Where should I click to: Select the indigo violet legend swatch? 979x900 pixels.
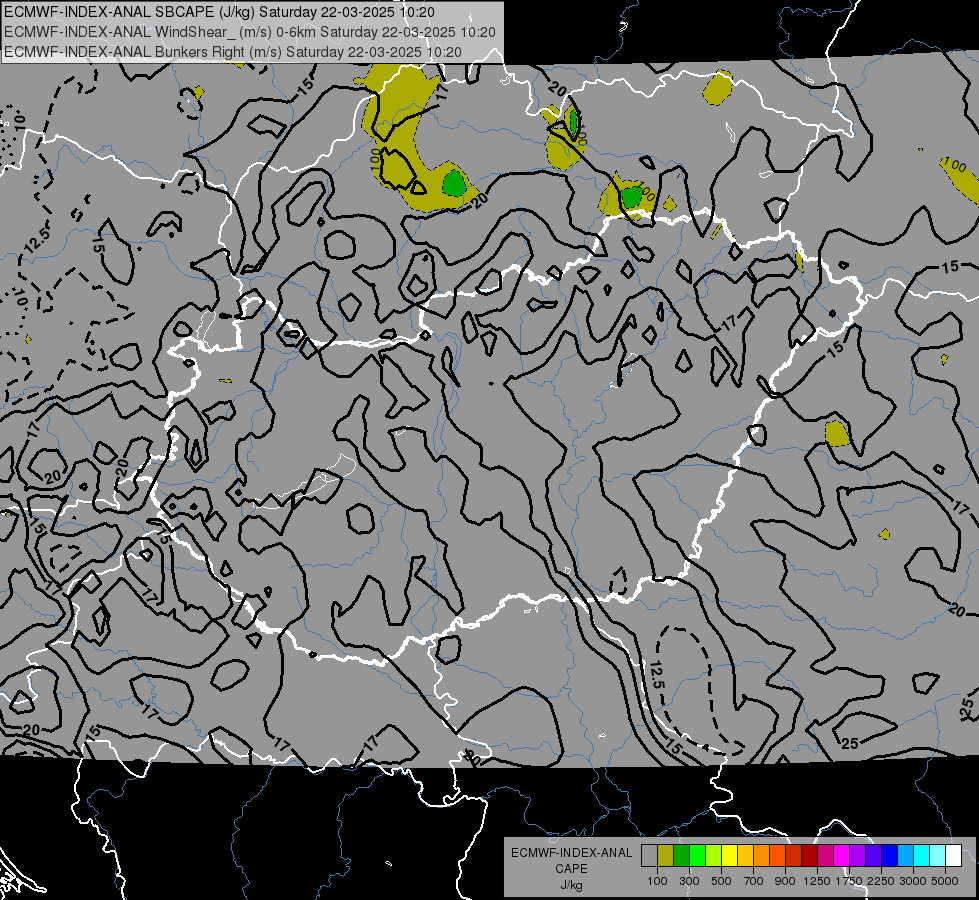tap(874, 856)
